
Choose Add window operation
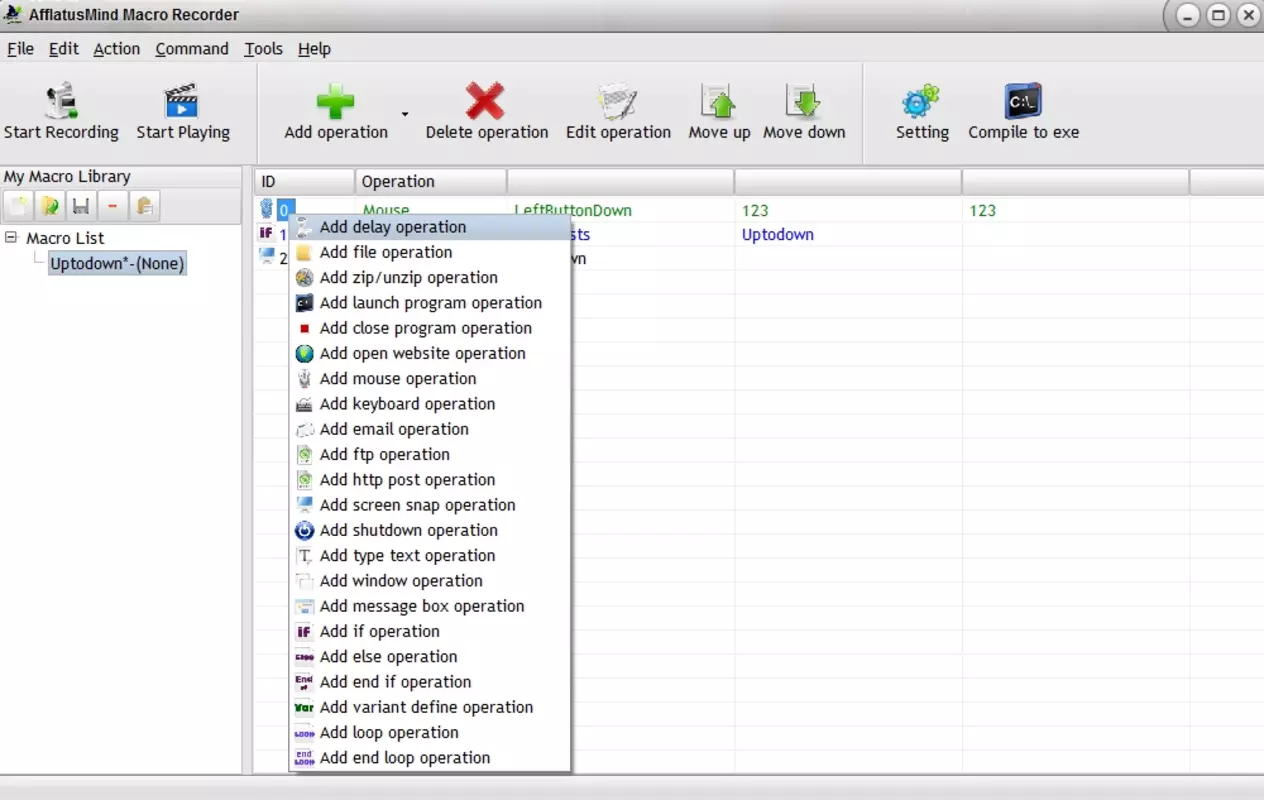(430, 581)
